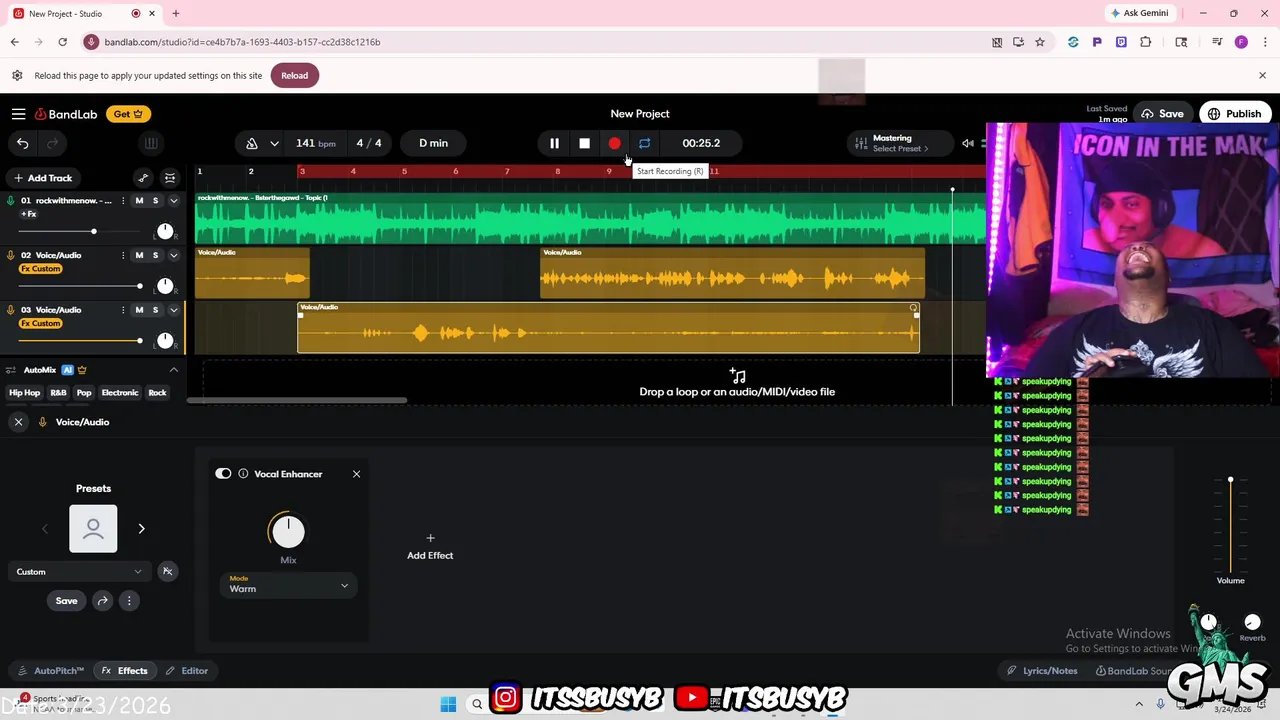Viewport: 1280px width, 720px height.
Task: Remove the Vocal Enhancer effect
Action: (356, 474)
